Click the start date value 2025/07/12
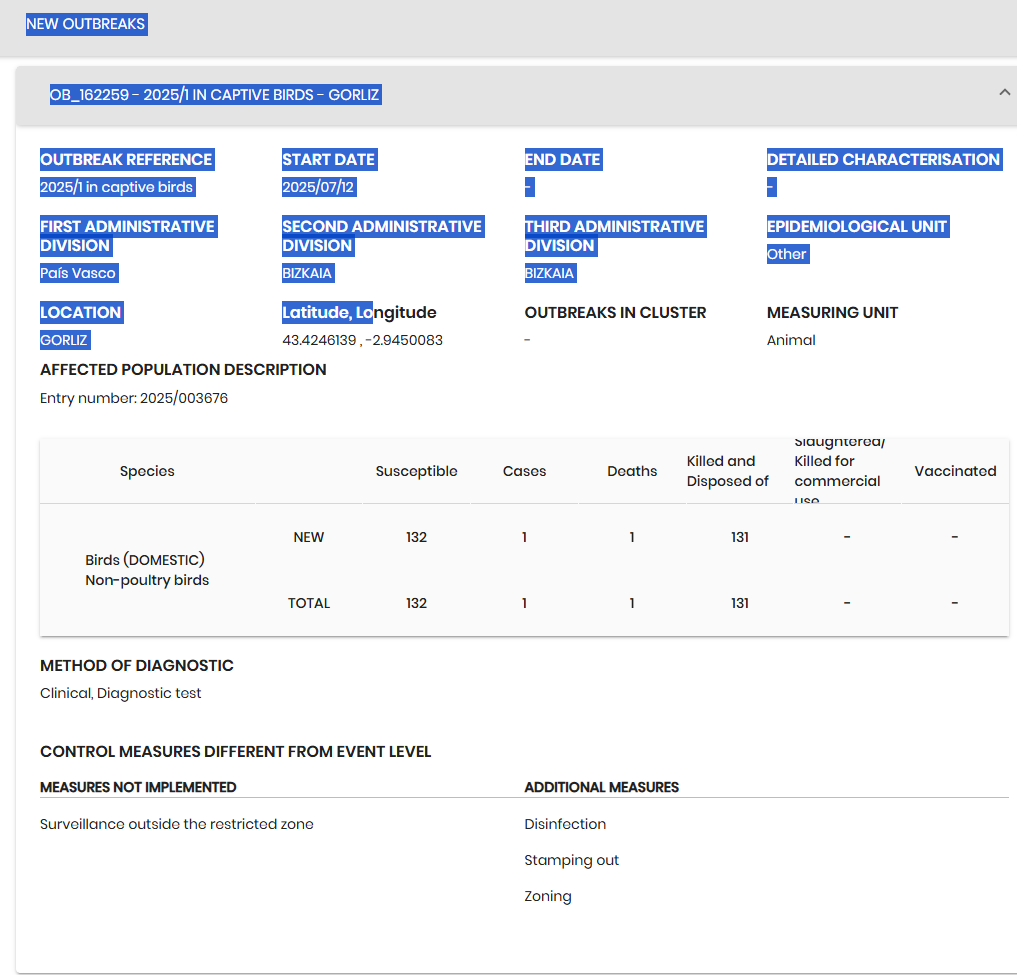 (x=318, y=187)
